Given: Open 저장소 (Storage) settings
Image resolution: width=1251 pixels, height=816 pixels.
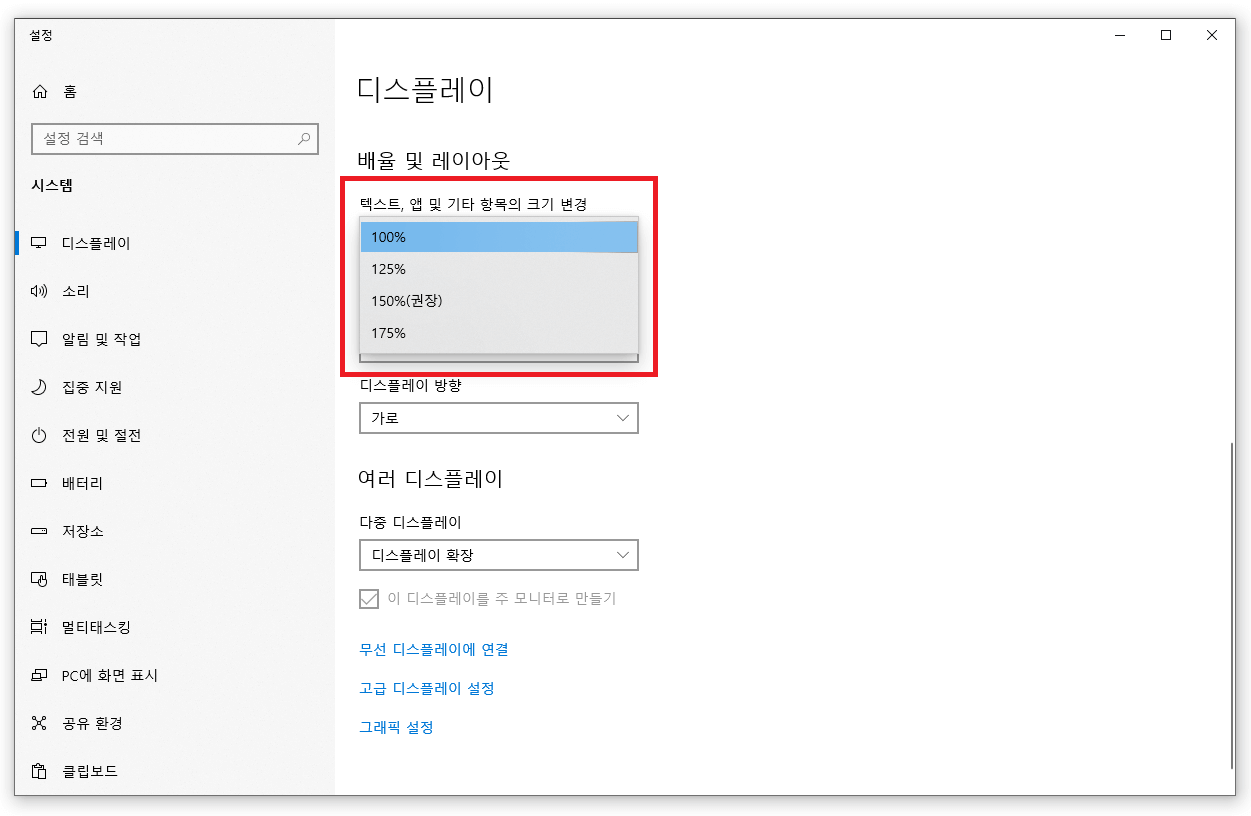Looking at the screenshot, I should click(x=85, y=531).
